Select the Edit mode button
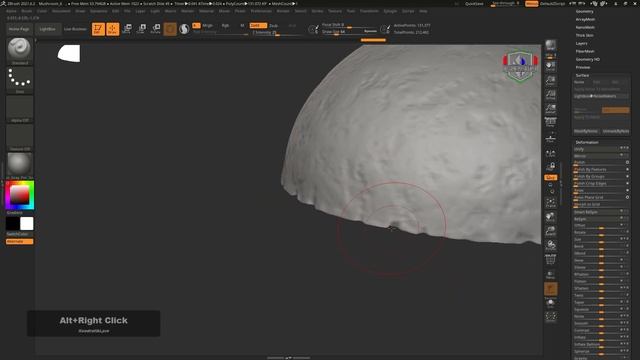The height and width of the screenshot is (360, 640). (x=98, y=29)
